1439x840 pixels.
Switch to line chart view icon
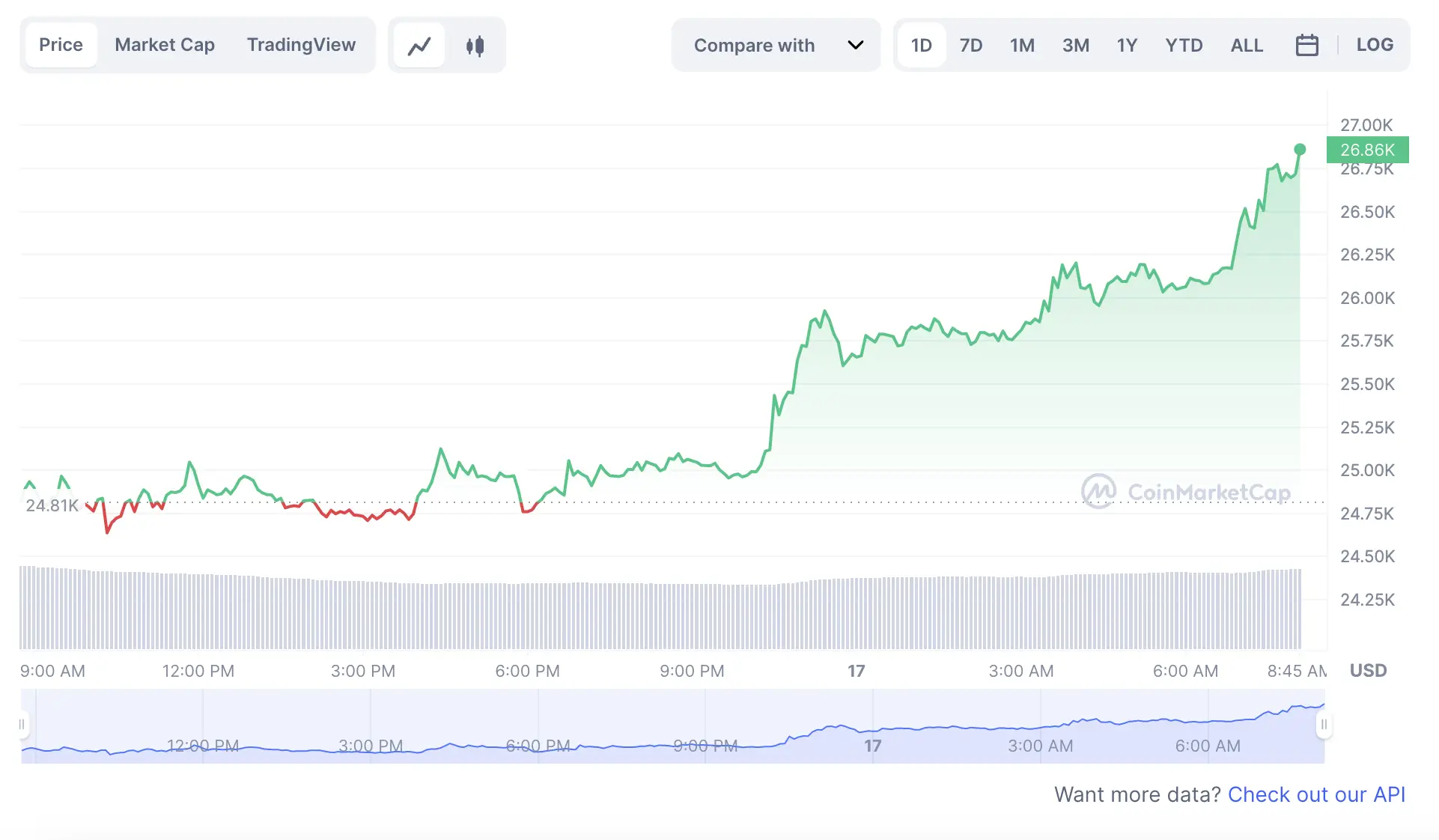point(419,46)
